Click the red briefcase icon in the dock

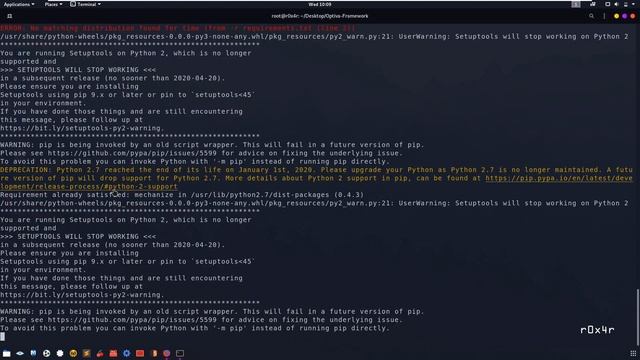coord(113,353)
